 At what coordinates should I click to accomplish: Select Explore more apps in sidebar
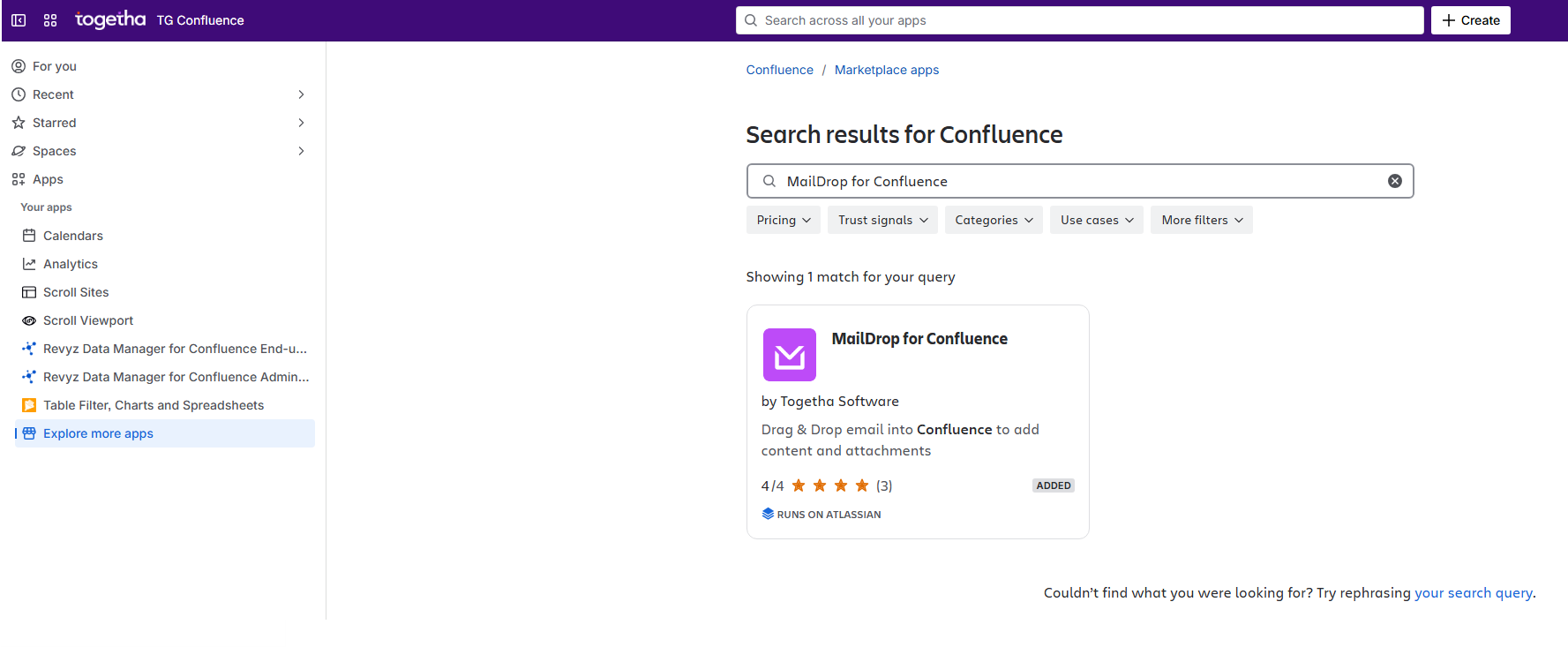[98, 433]
